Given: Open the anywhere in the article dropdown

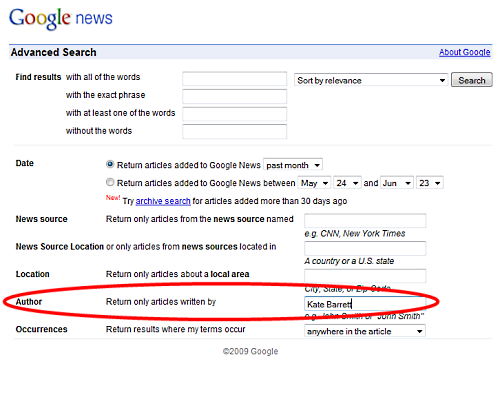Looking at the screenshot, I should (x=365, y=331).
